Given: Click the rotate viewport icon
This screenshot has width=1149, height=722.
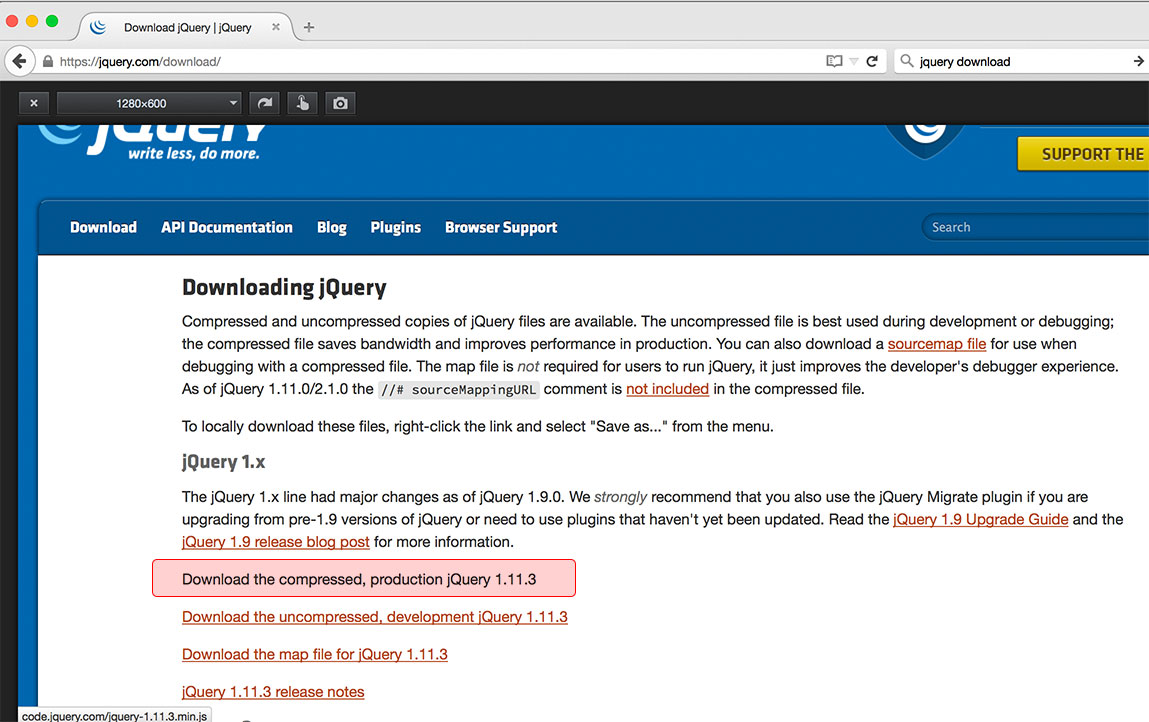Looking at the screenshot, I should click(265, 103).
